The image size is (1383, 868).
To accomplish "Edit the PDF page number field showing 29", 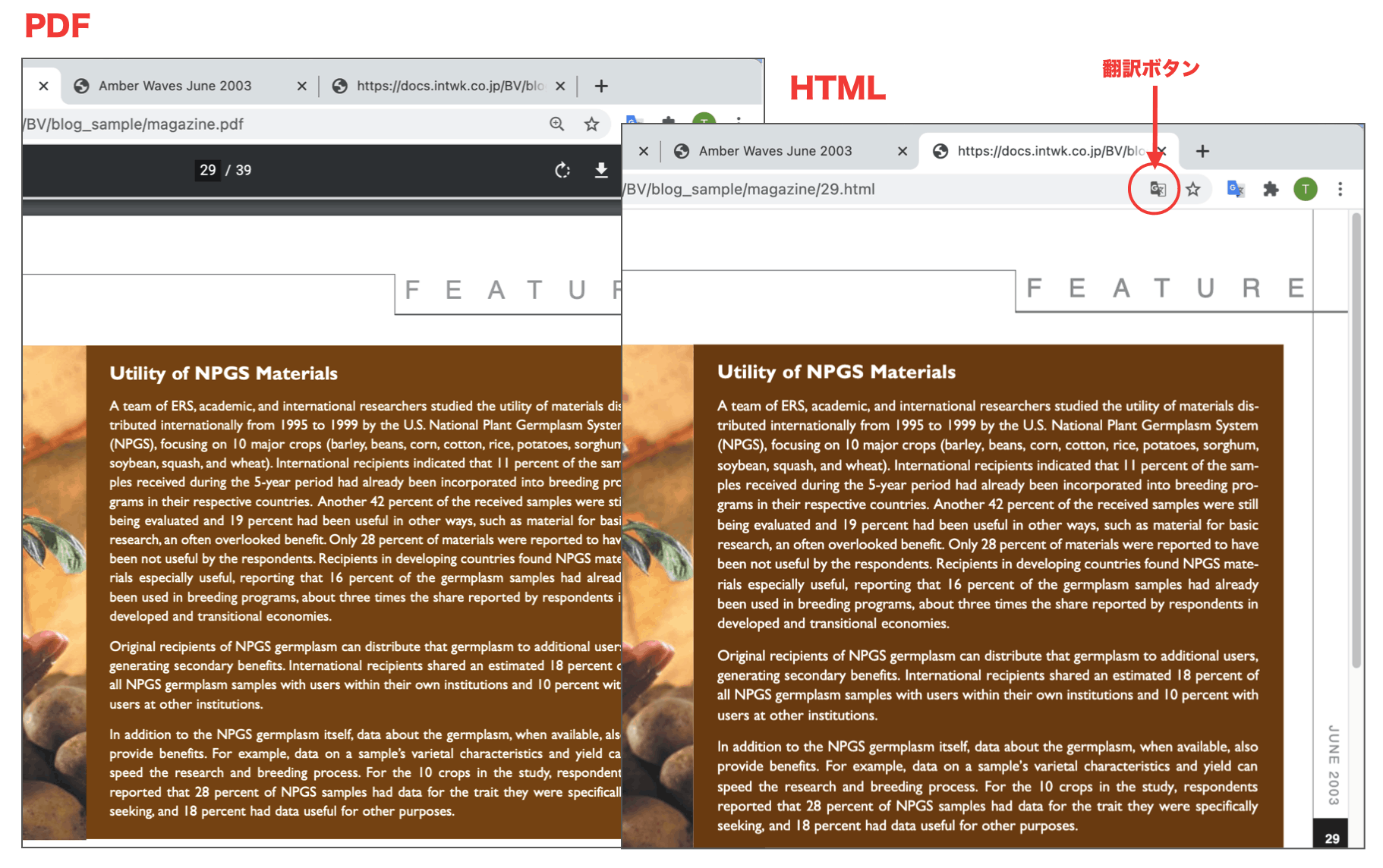I will (207, 170).
